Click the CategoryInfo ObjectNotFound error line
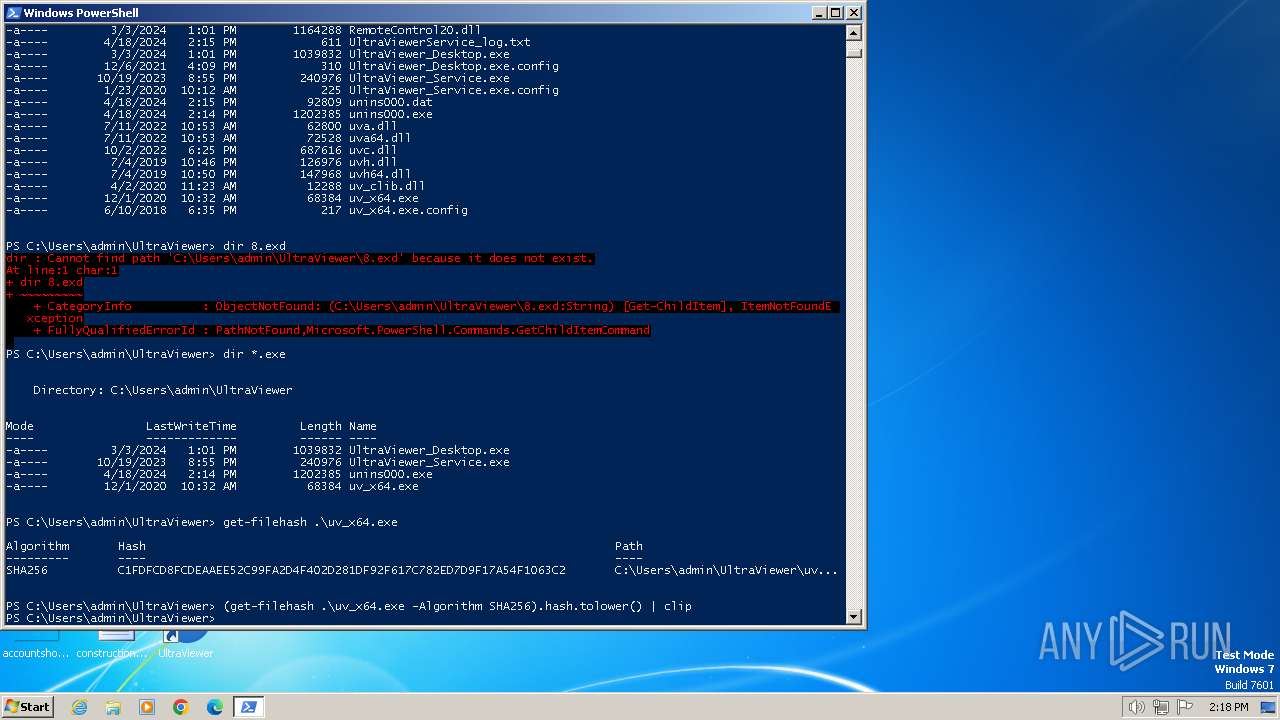 click(x=432, y=306)
